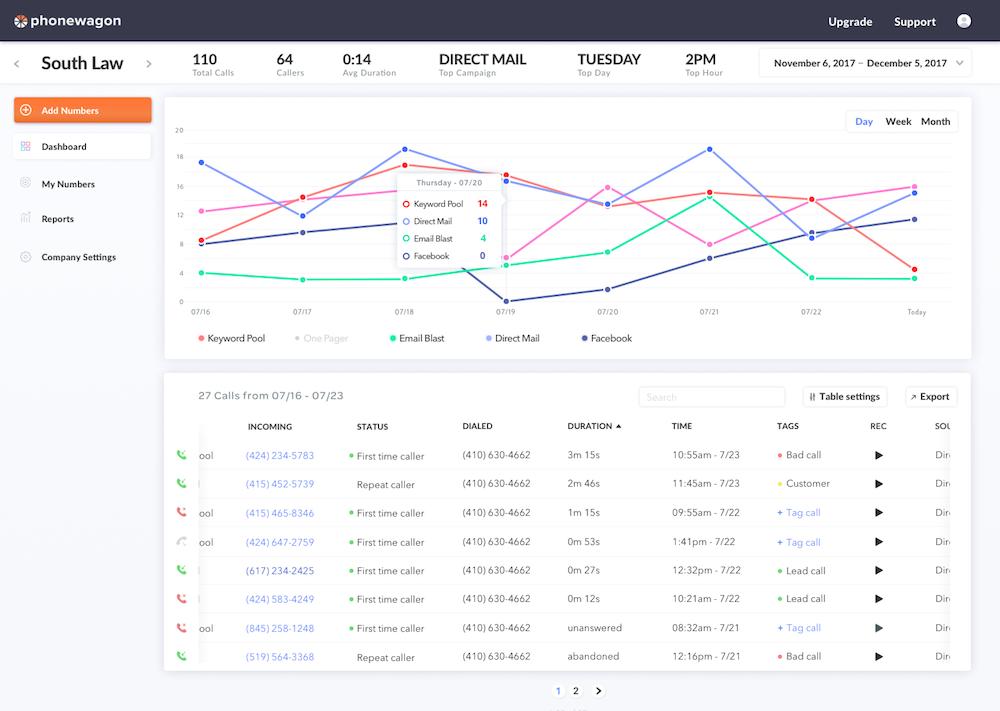Click the plus icon on Add Numbers
Viewport: 1000px width, 711px height.
coord(26,110)
